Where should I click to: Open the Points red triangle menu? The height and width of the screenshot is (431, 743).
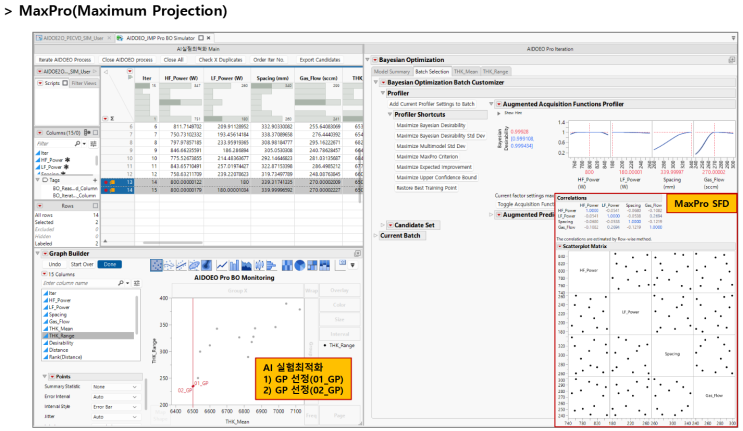click(x=52, y=377)
